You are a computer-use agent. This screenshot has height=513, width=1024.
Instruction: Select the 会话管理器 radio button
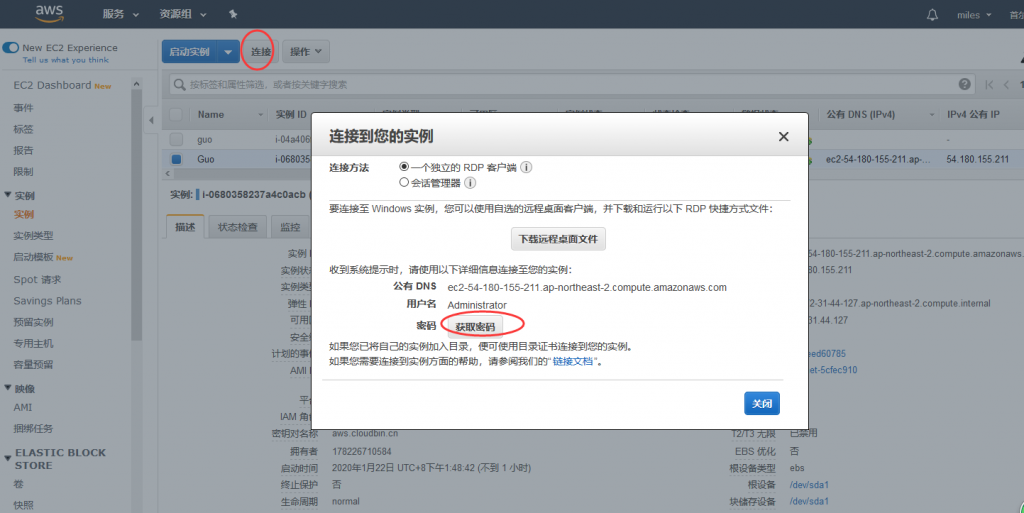coord(404,183)
